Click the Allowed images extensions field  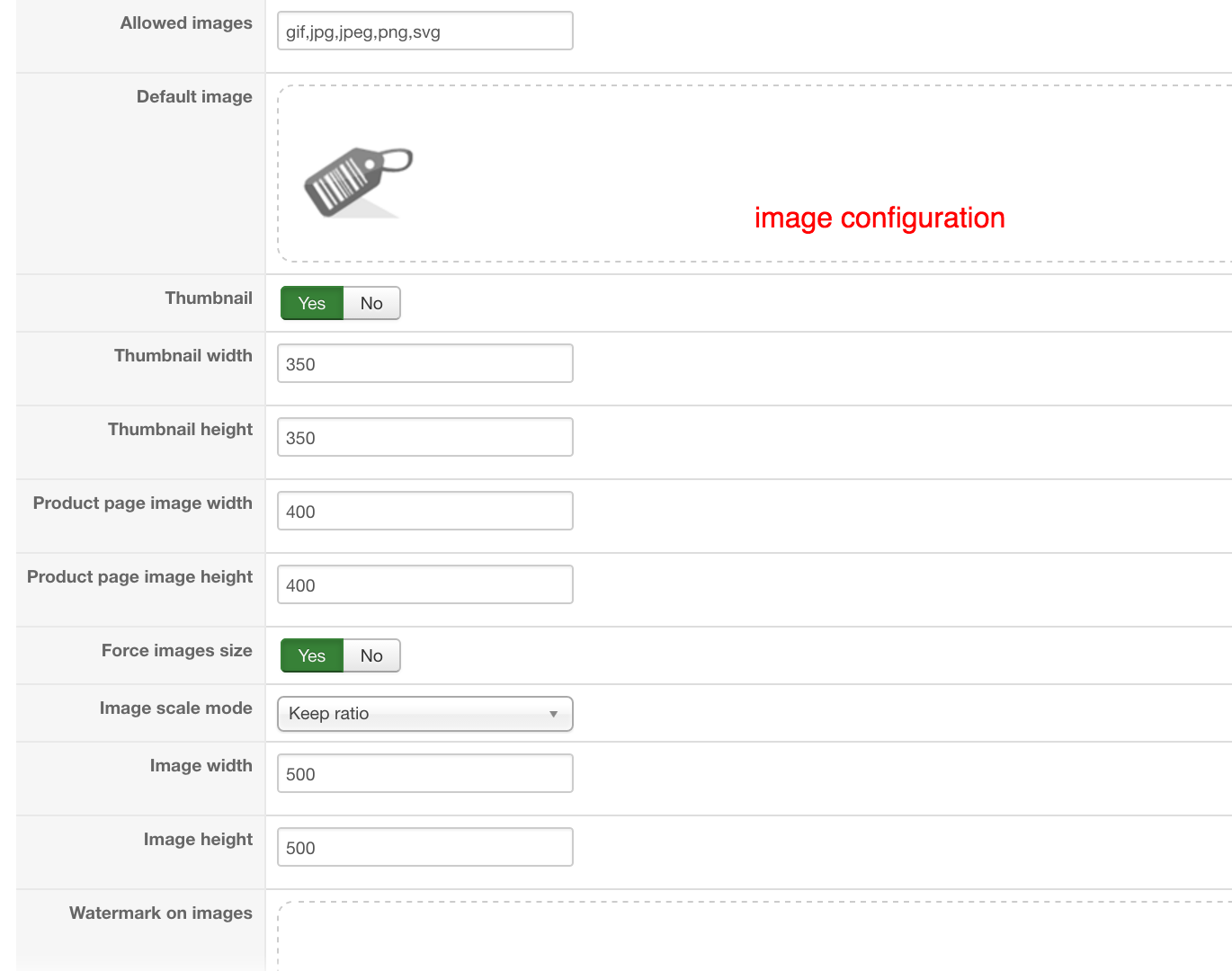pos(424,31)
